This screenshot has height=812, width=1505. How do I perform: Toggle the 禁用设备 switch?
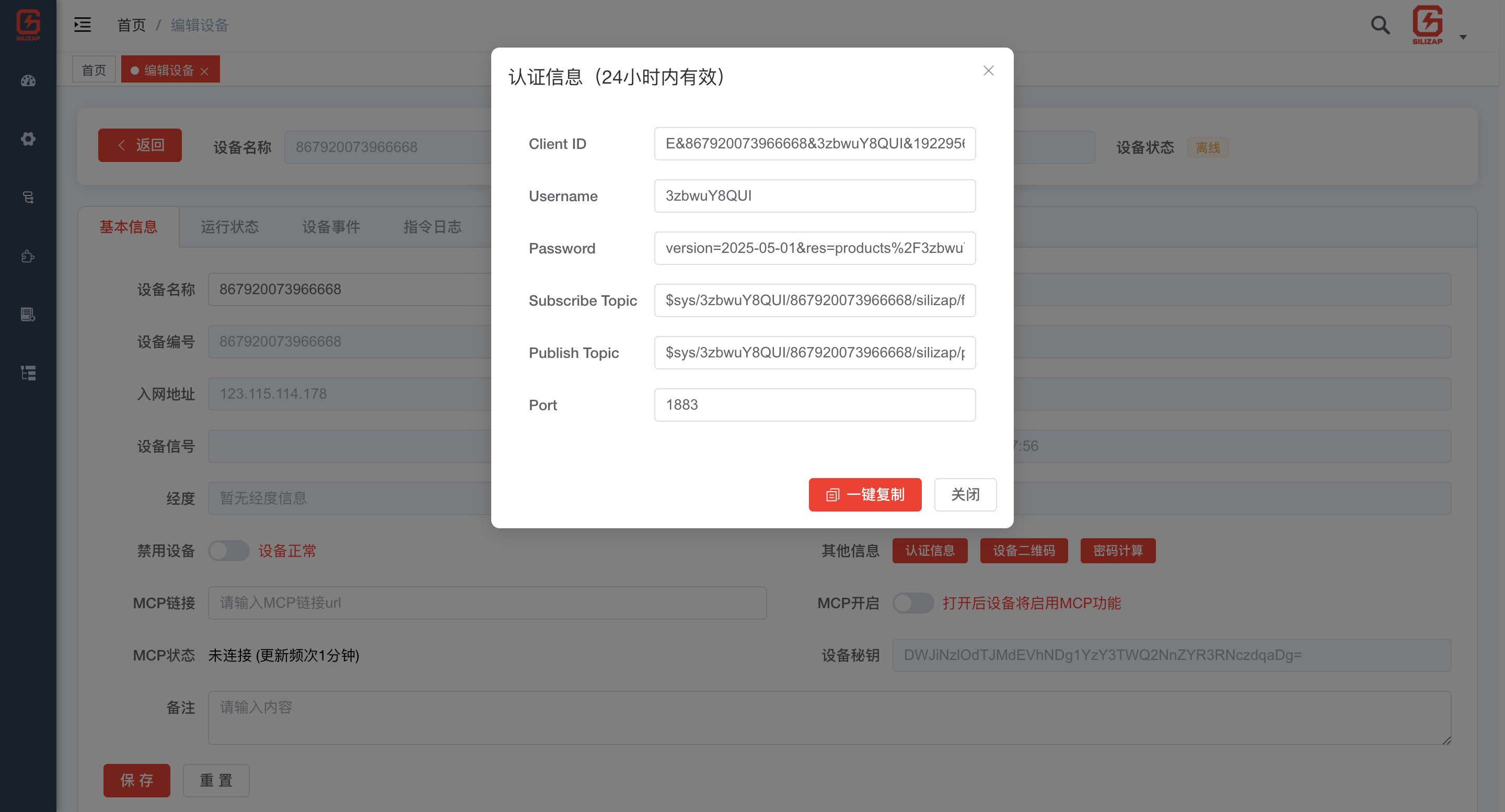(228, 550)
